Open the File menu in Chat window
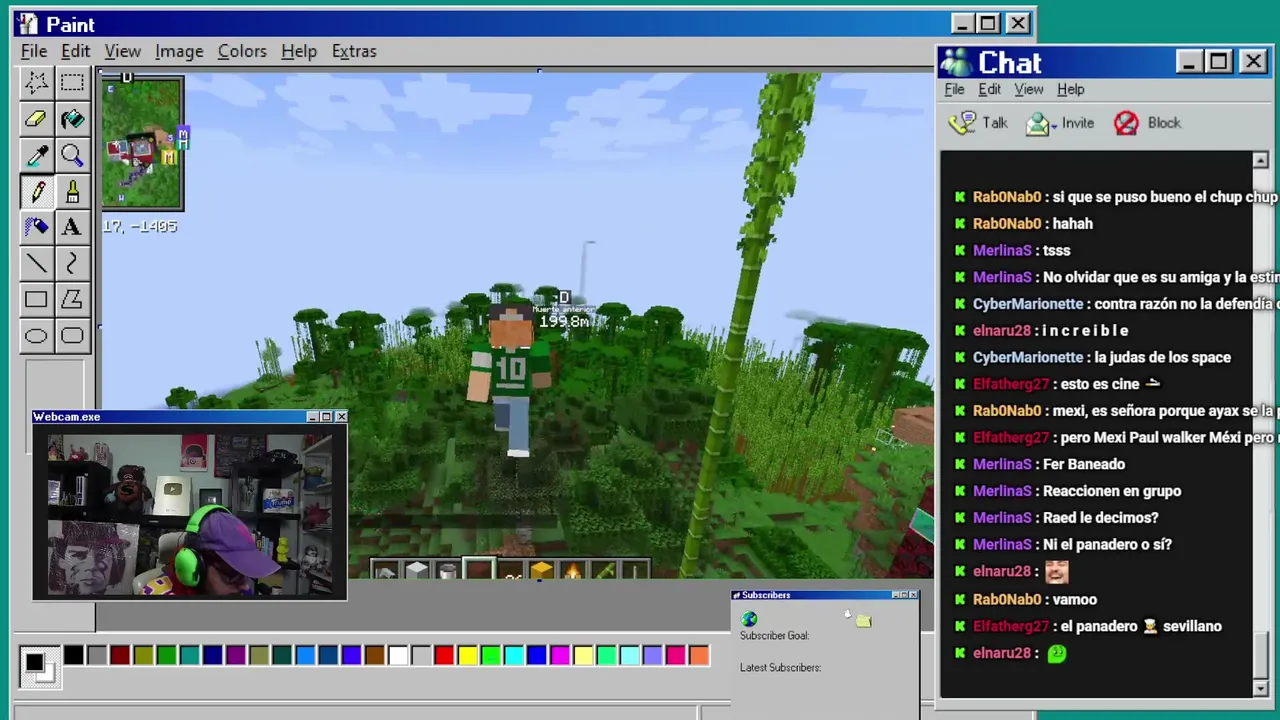 [x=954, y=89]
